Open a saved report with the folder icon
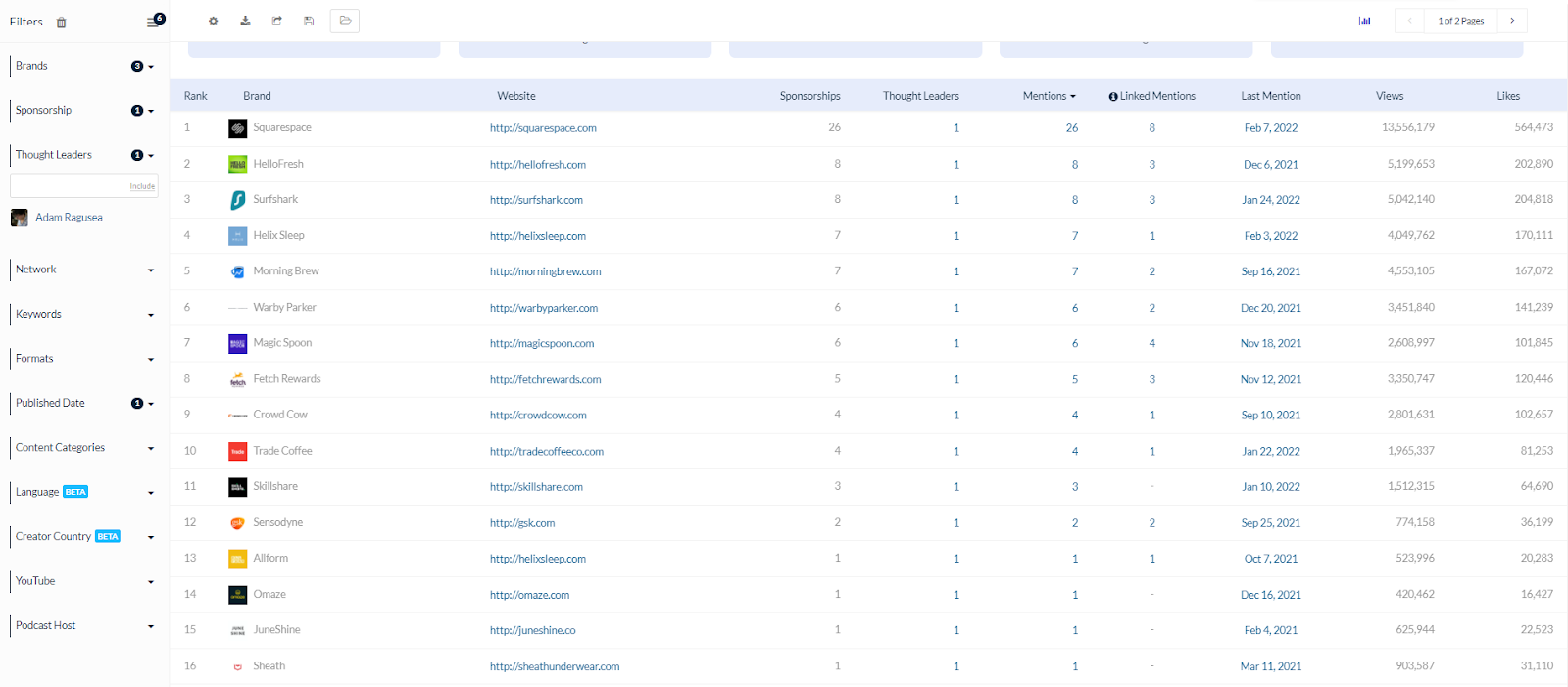The height and width of the screenshot is (687, 1568). (x=345, y=21)
